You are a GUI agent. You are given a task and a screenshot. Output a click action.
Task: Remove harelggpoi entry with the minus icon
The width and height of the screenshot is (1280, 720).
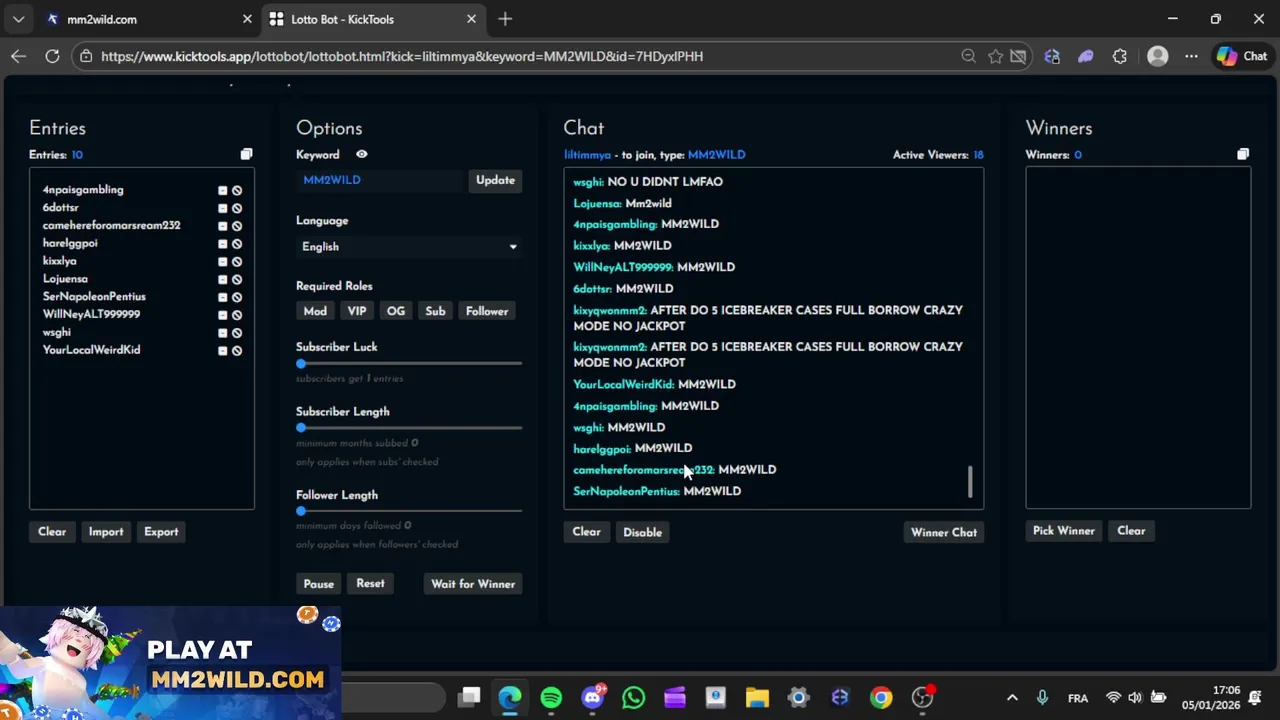coord(222,244)
